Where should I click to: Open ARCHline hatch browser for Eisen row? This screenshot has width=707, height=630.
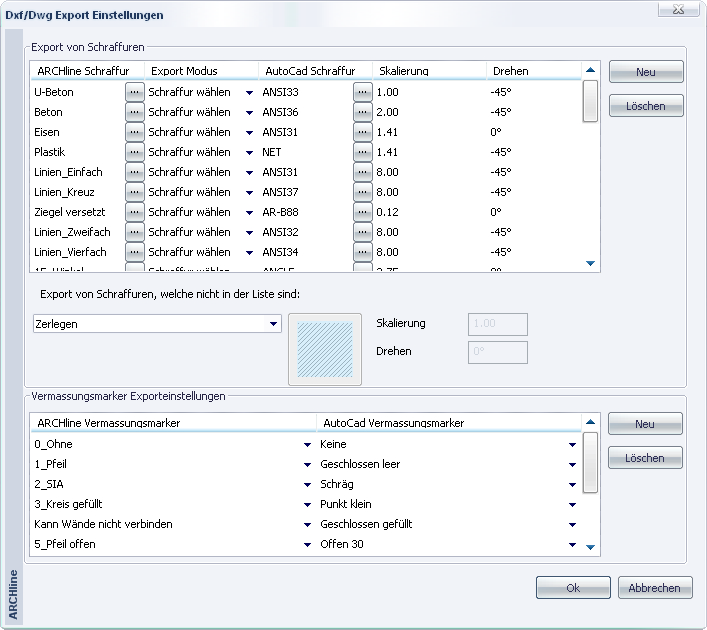134,132
